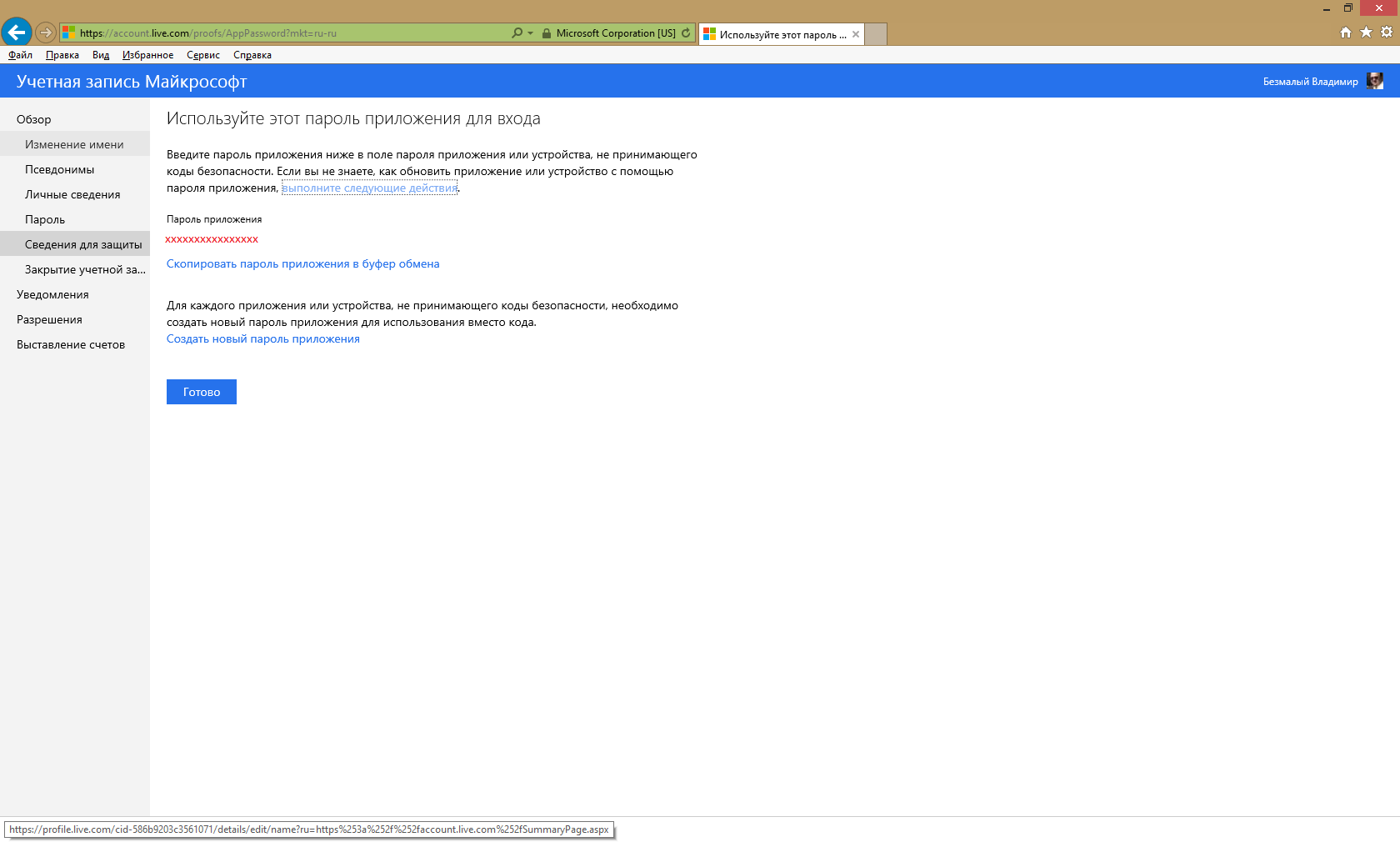Open the Избранное menu
The image size is (1400, 842).
(x=148, y=55)
